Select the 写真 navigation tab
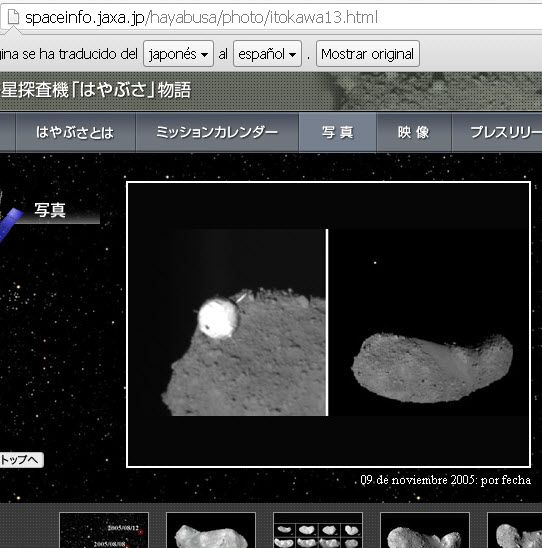542x548 pixels. (x=338, y=132)
